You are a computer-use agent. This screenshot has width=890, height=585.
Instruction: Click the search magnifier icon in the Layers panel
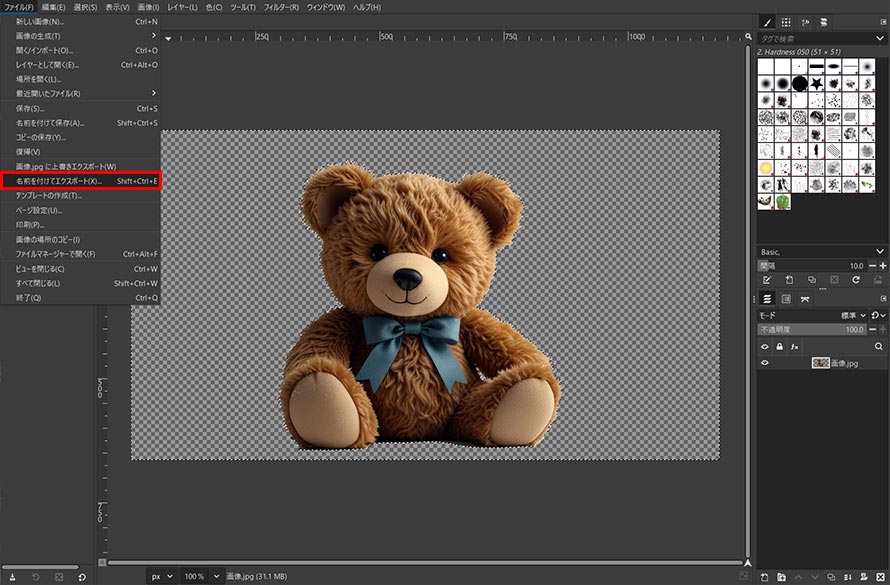(879, 346)
